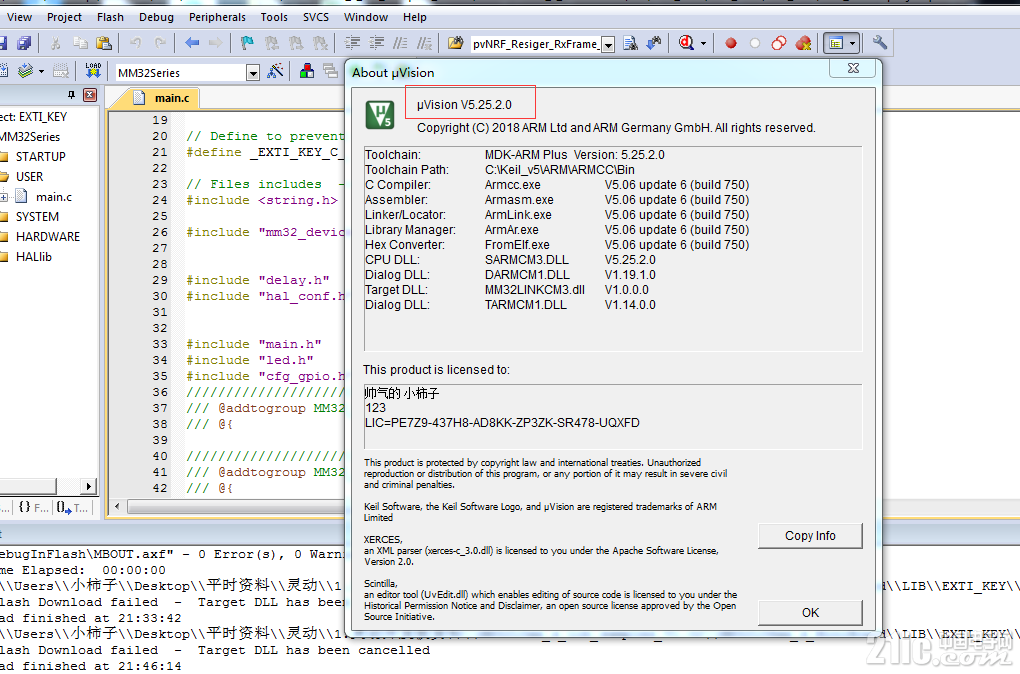Click the Redo arrow icon

(159, 44)
